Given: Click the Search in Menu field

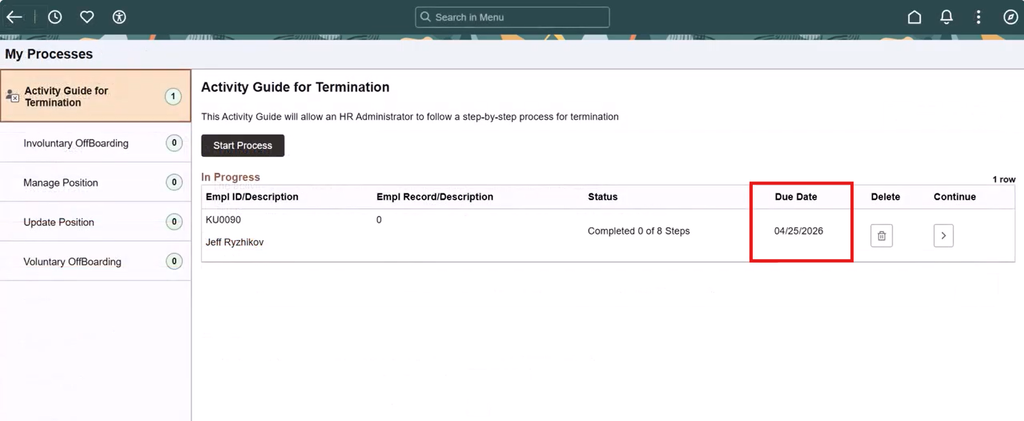Looking at the screenshot, I should coord(512,17).
